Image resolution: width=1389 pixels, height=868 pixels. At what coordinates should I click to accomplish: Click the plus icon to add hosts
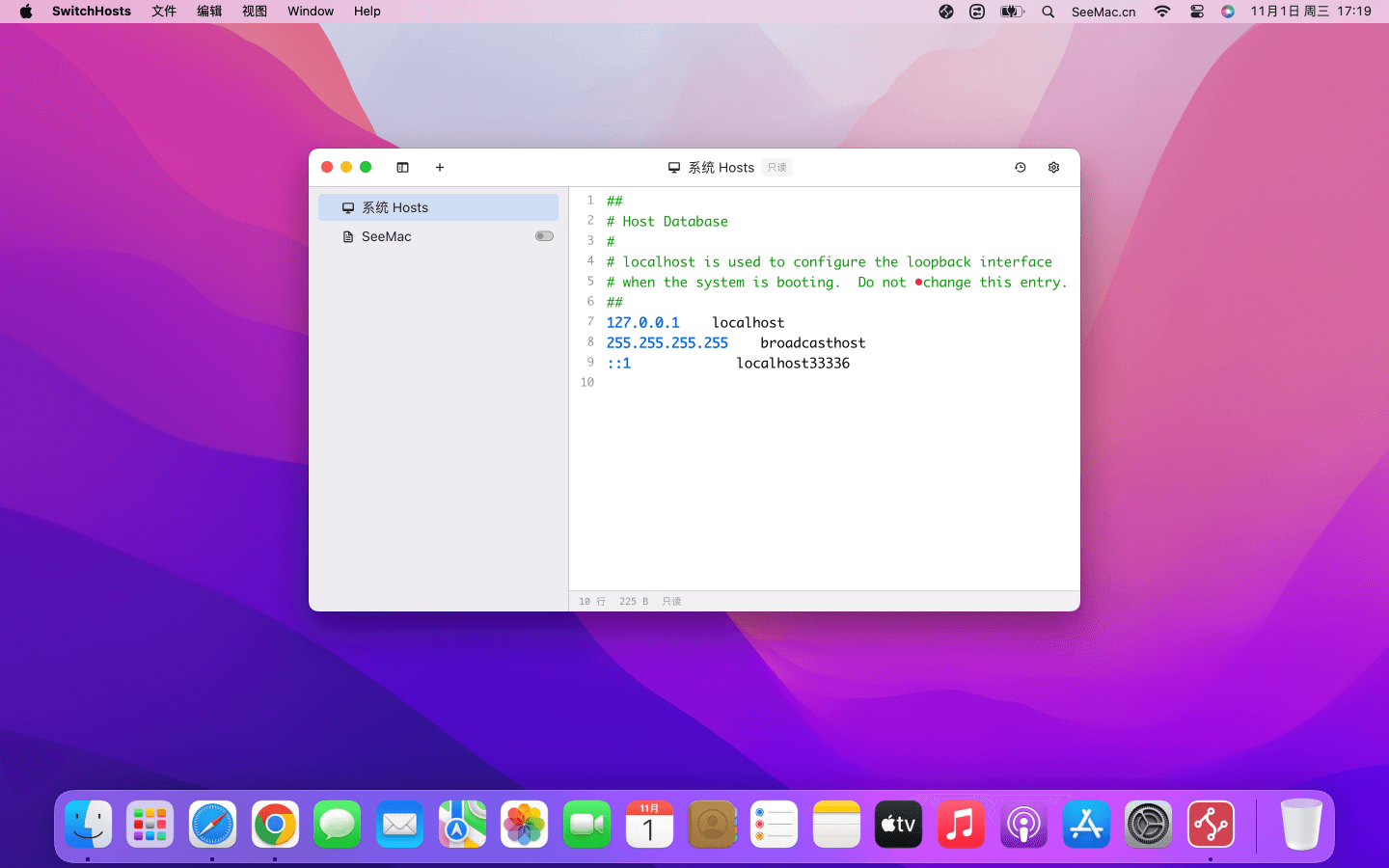pyautogui.click(x=440, y=168)
